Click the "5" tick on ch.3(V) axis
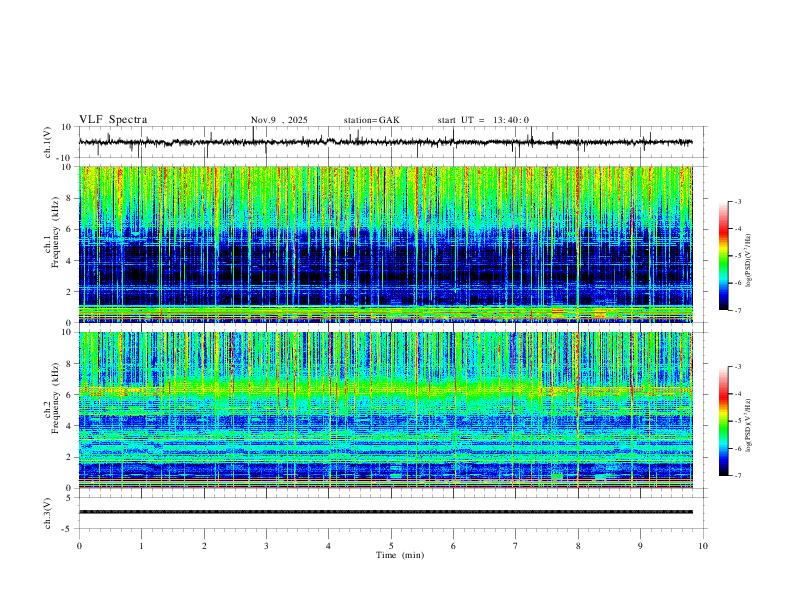792x612 pixels. [69, 497]
